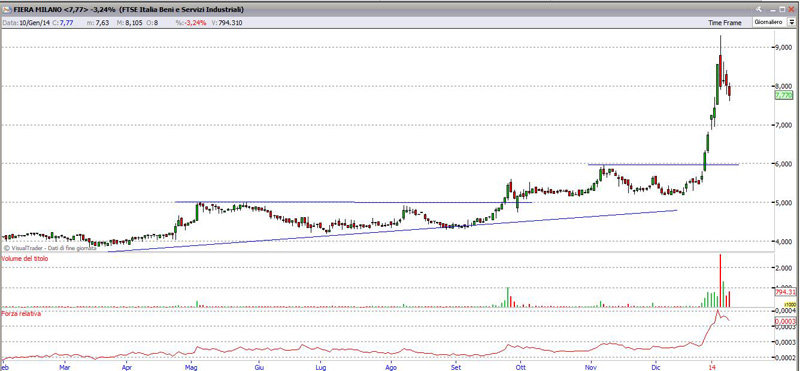Close the FIERA MILANO chart window

pyautogui.click(x=792, y=9)
